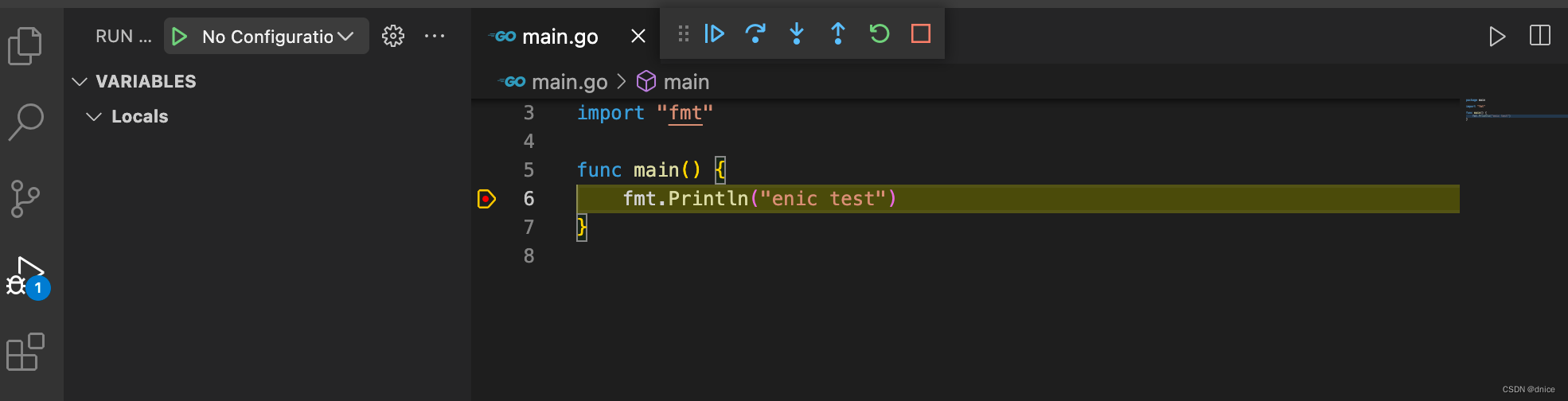Step into the function call

pyautogui.click(x=797, y=33)
